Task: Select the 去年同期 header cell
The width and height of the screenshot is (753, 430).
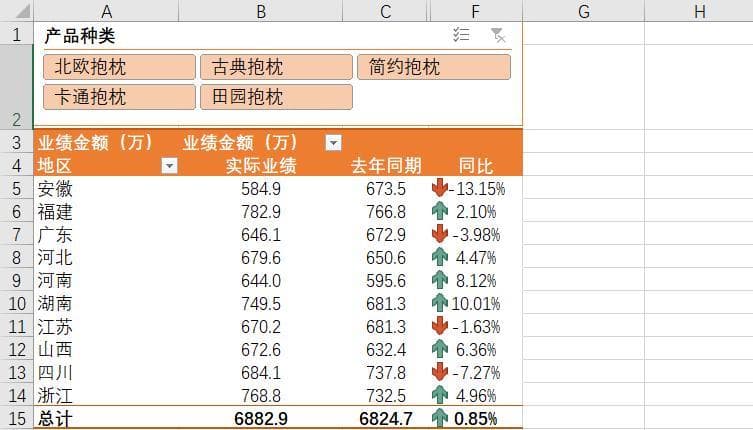Action: click(386, 166)
